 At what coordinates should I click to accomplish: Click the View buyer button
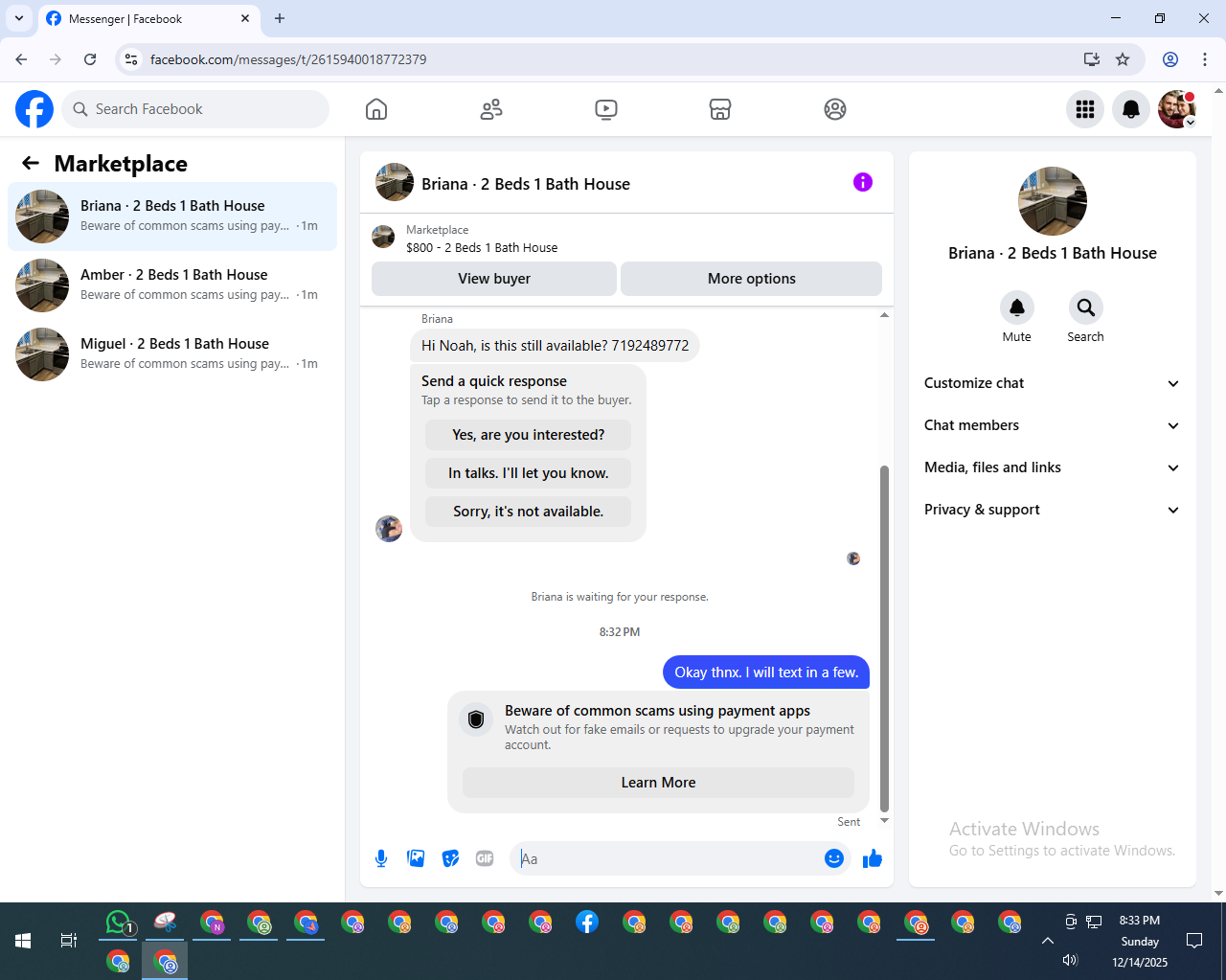(494, 279)
